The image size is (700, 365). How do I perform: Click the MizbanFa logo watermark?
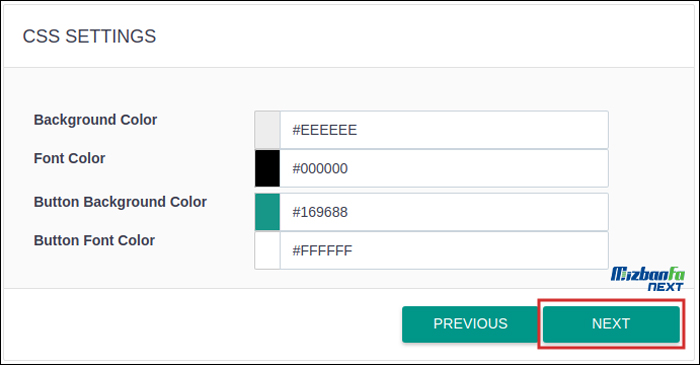point(647,279)
